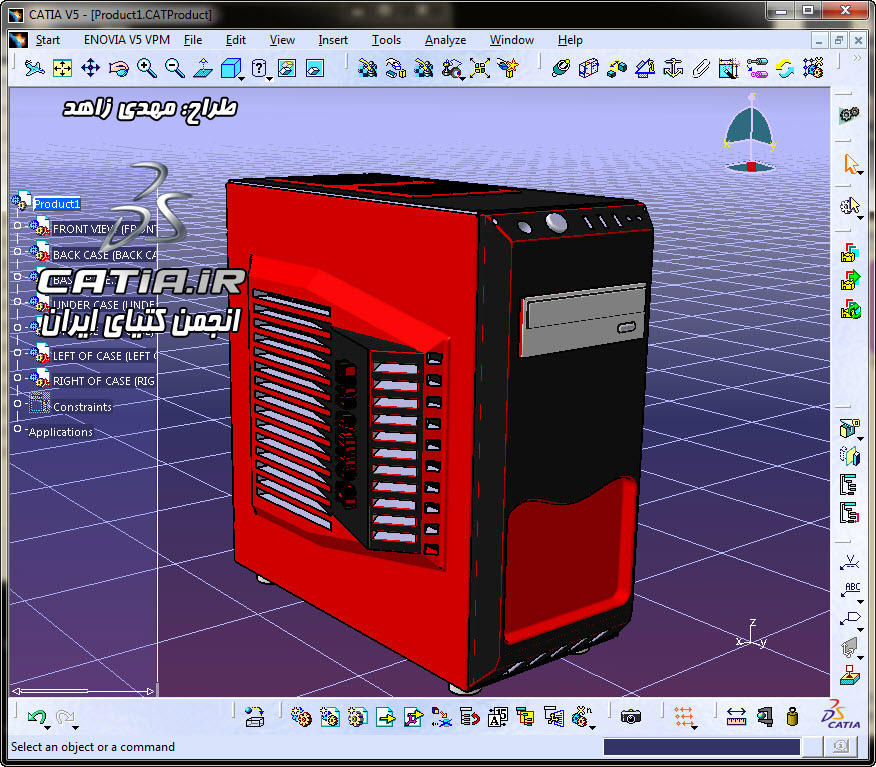Open the Help menu

(x=570, y=40)
